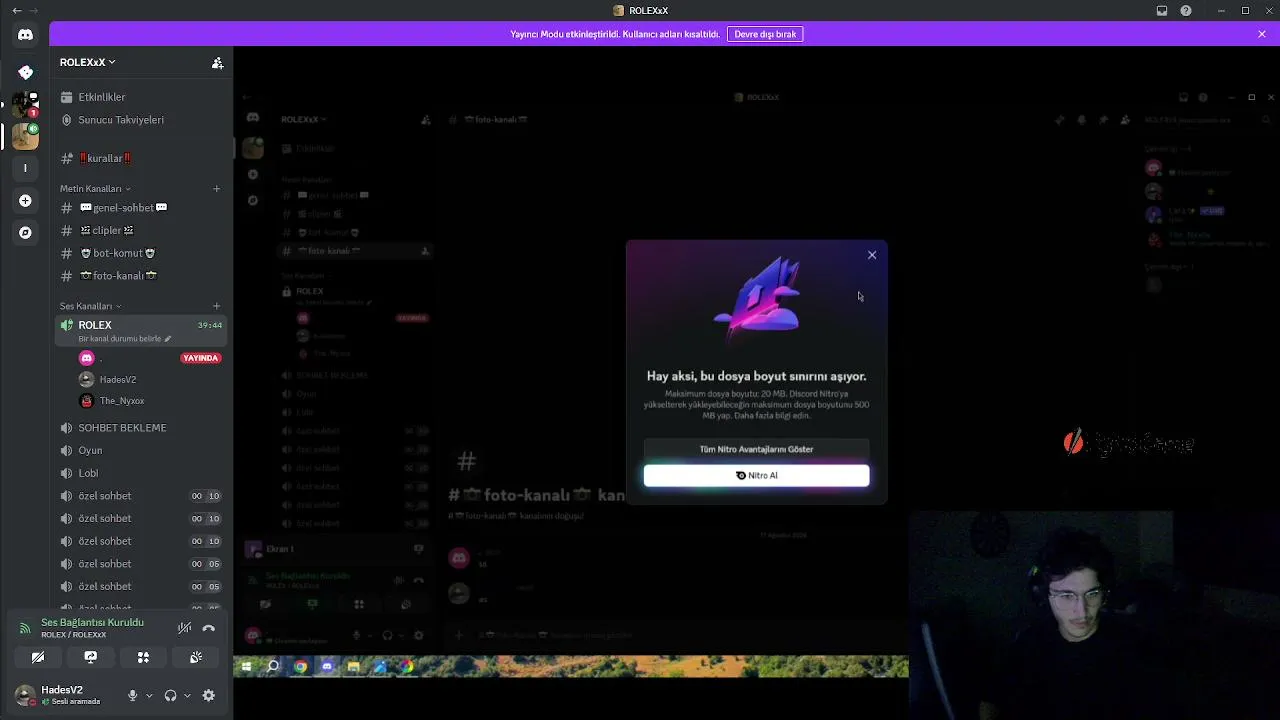Open Sunucu Takviyeleri
The height and width of the screenshot is (720, 1280).
141,120
